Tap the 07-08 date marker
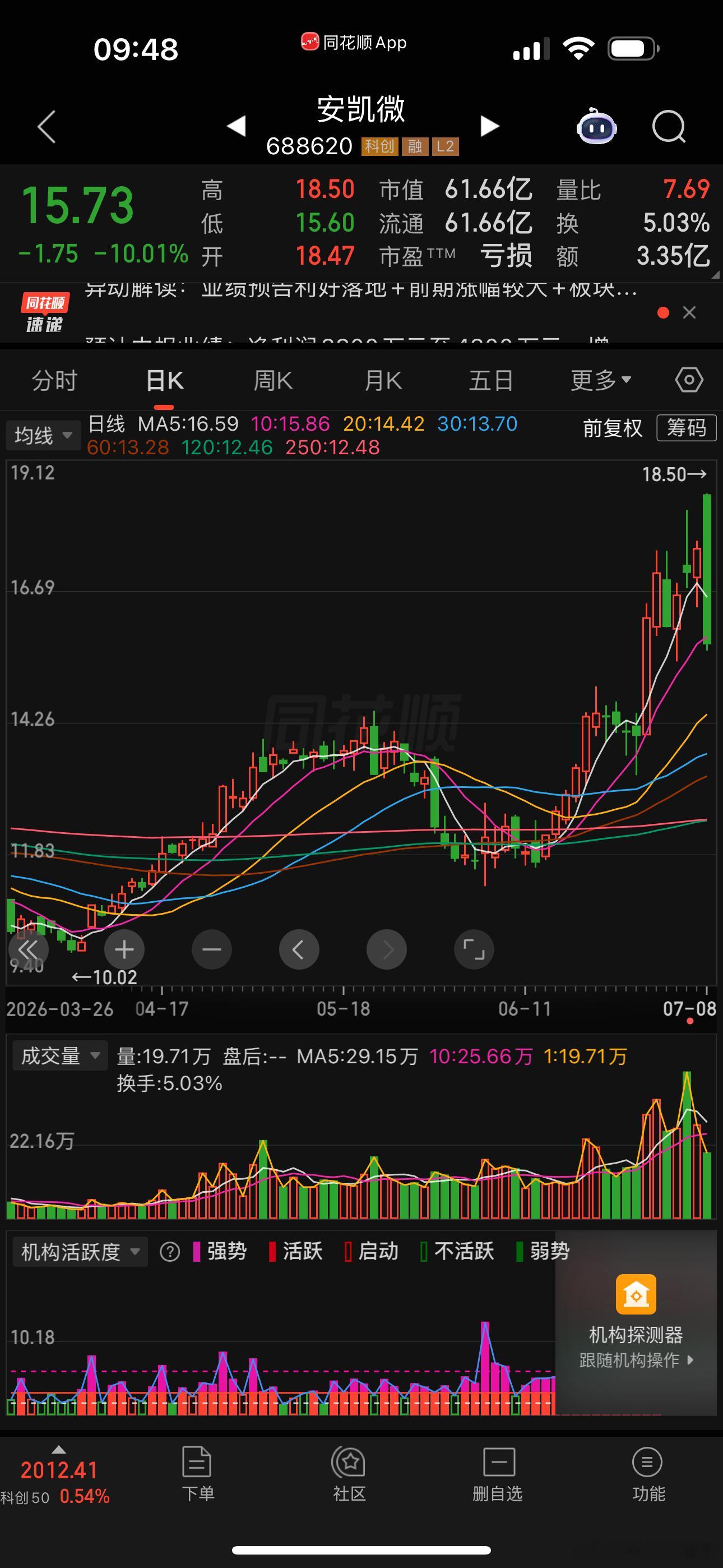The image size is (723, 1568). [x=689, y=1009]
